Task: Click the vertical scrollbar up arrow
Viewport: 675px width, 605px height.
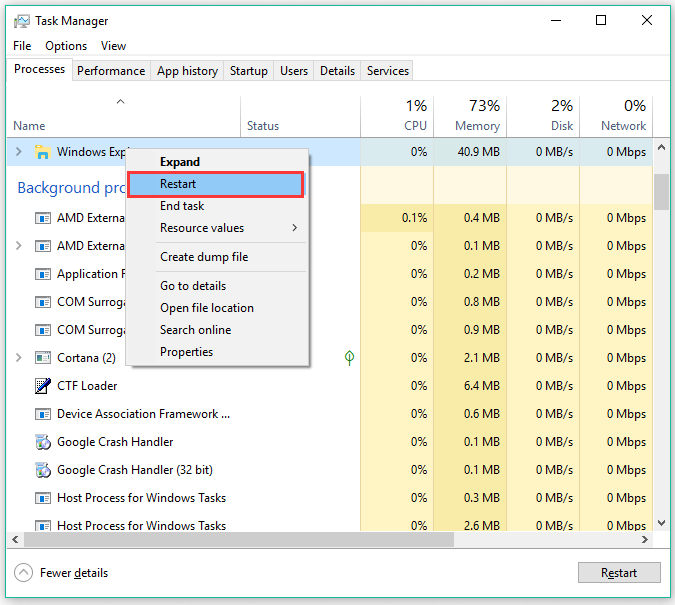Action: coord(661,148)
